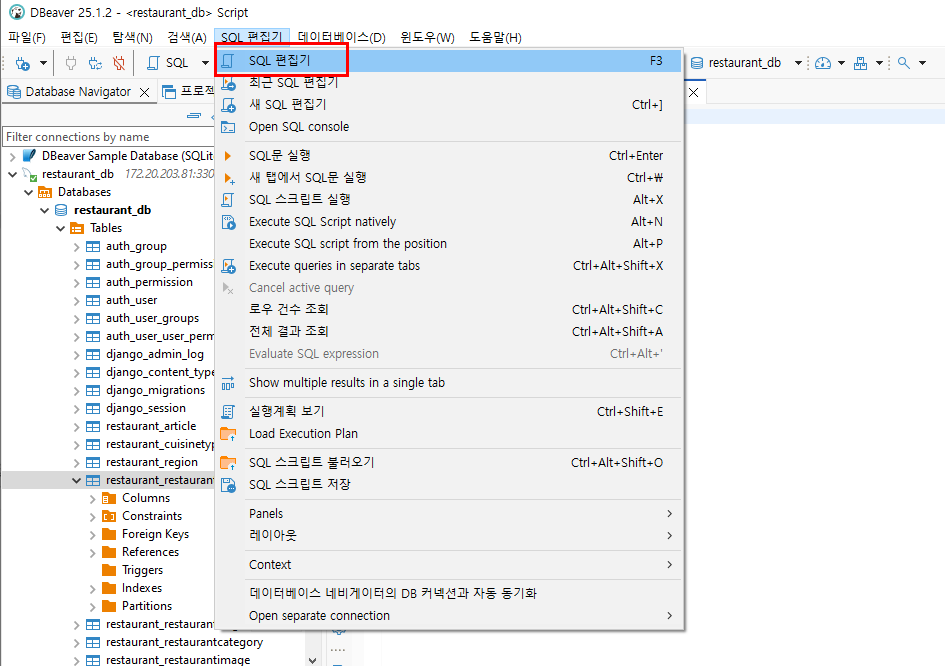
Task: Expand DBeaver Sample Database node
Action: 12,156
